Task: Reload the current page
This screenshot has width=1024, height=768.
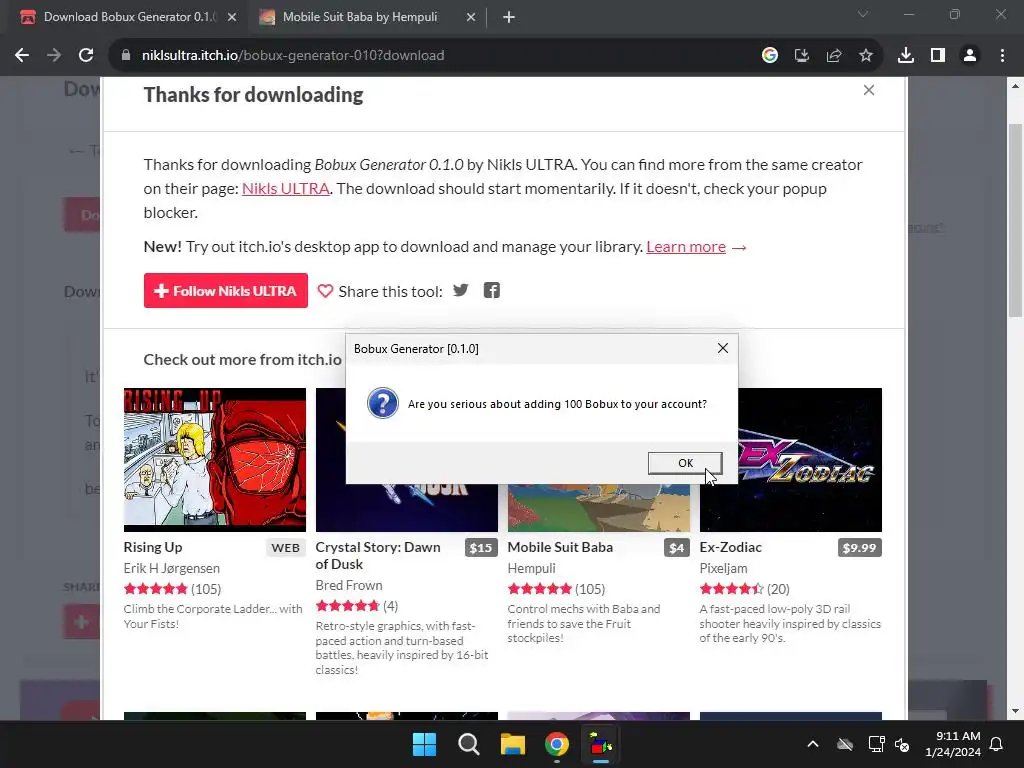Action: click(86, 56)
